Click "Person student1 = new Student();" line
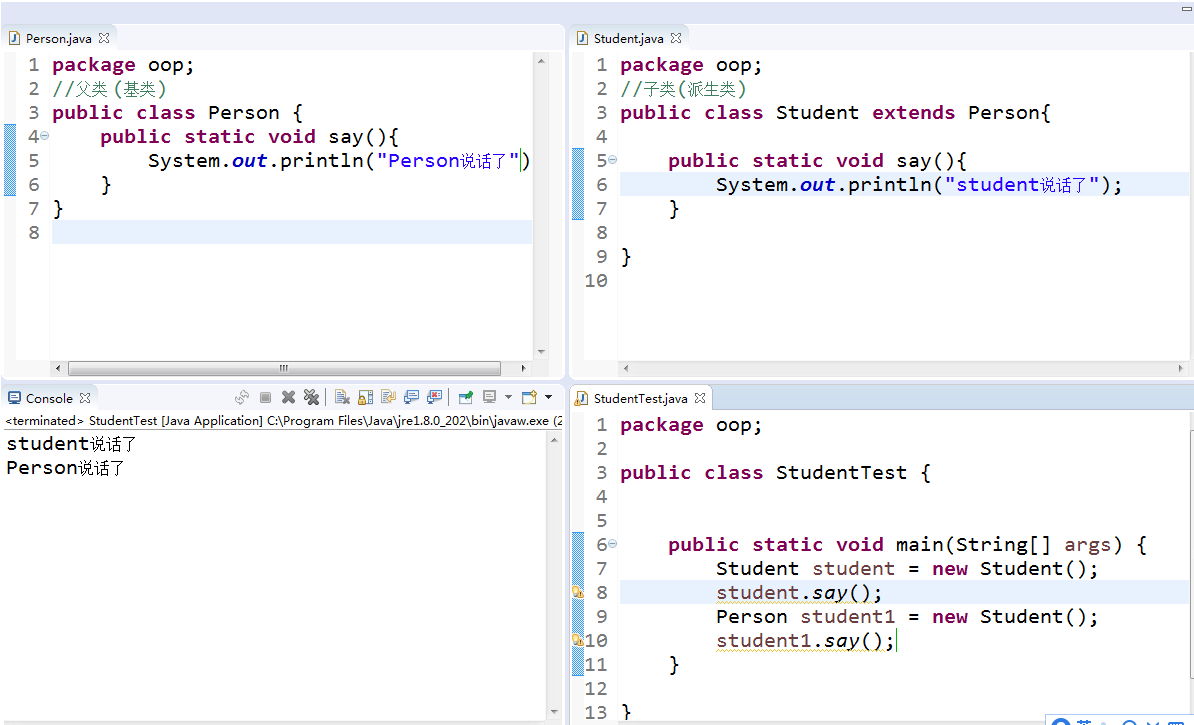This screenshot has height=725, width=1194. [907, 616]
